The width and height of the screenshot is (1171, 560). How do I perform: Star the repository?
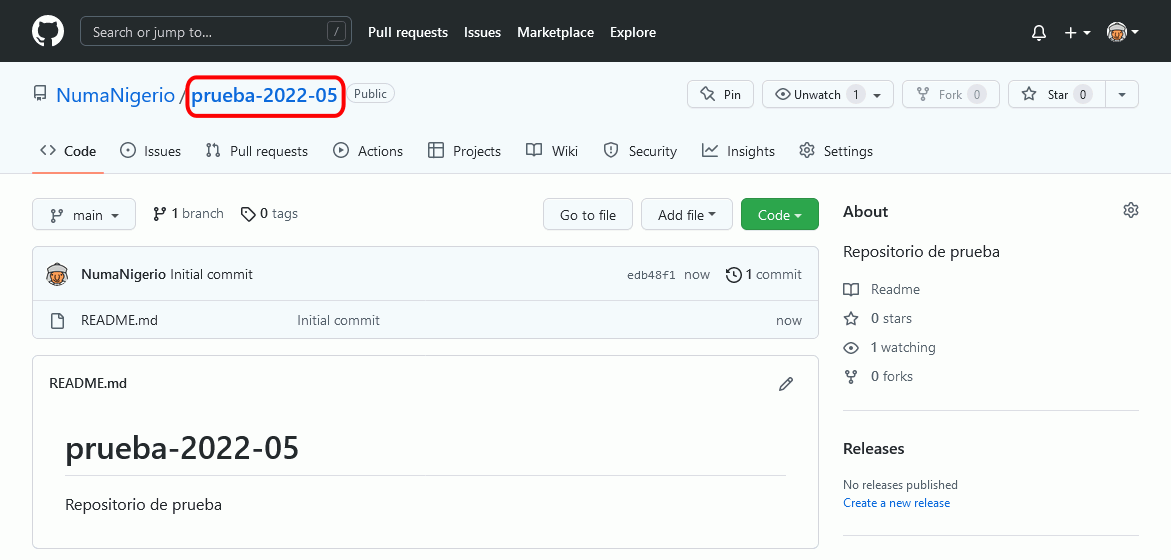tap(1056, 94)
